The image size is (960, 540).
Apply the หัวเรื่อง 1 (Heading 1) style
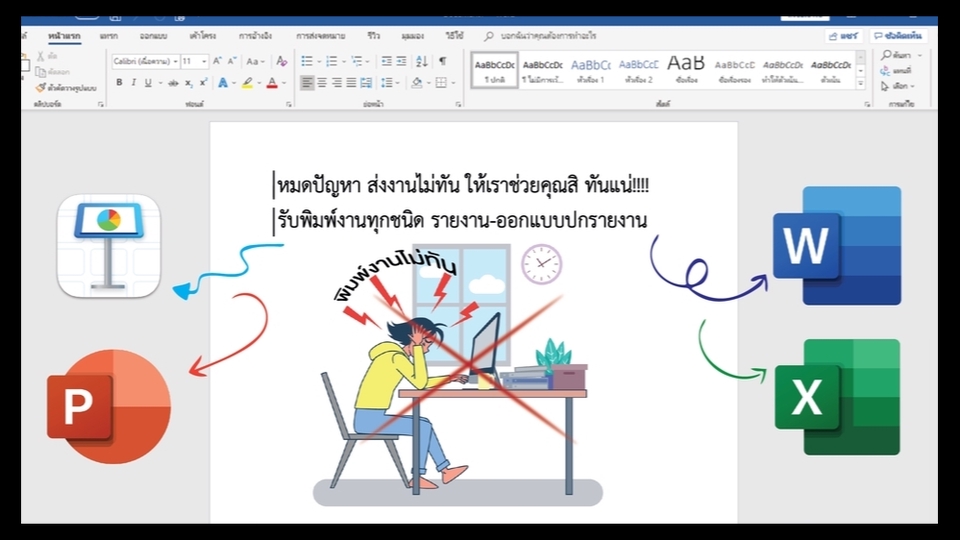click(x=590, y=70)
